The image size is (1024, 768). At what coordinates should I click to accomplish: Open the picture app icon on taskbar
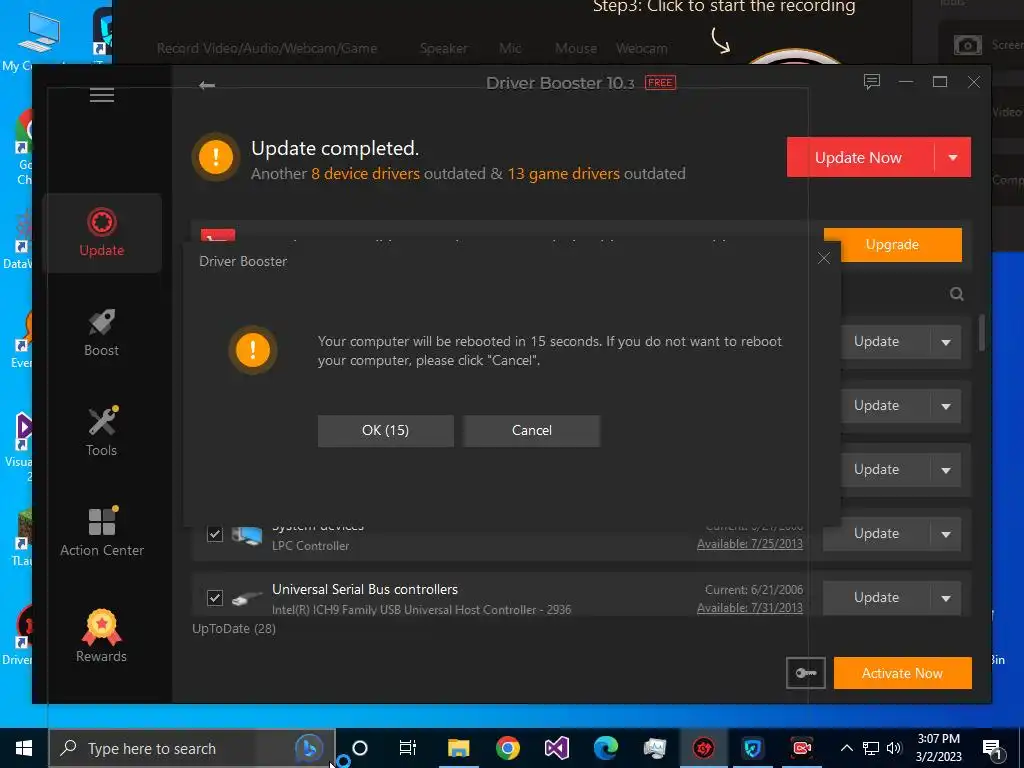[654, 748]
